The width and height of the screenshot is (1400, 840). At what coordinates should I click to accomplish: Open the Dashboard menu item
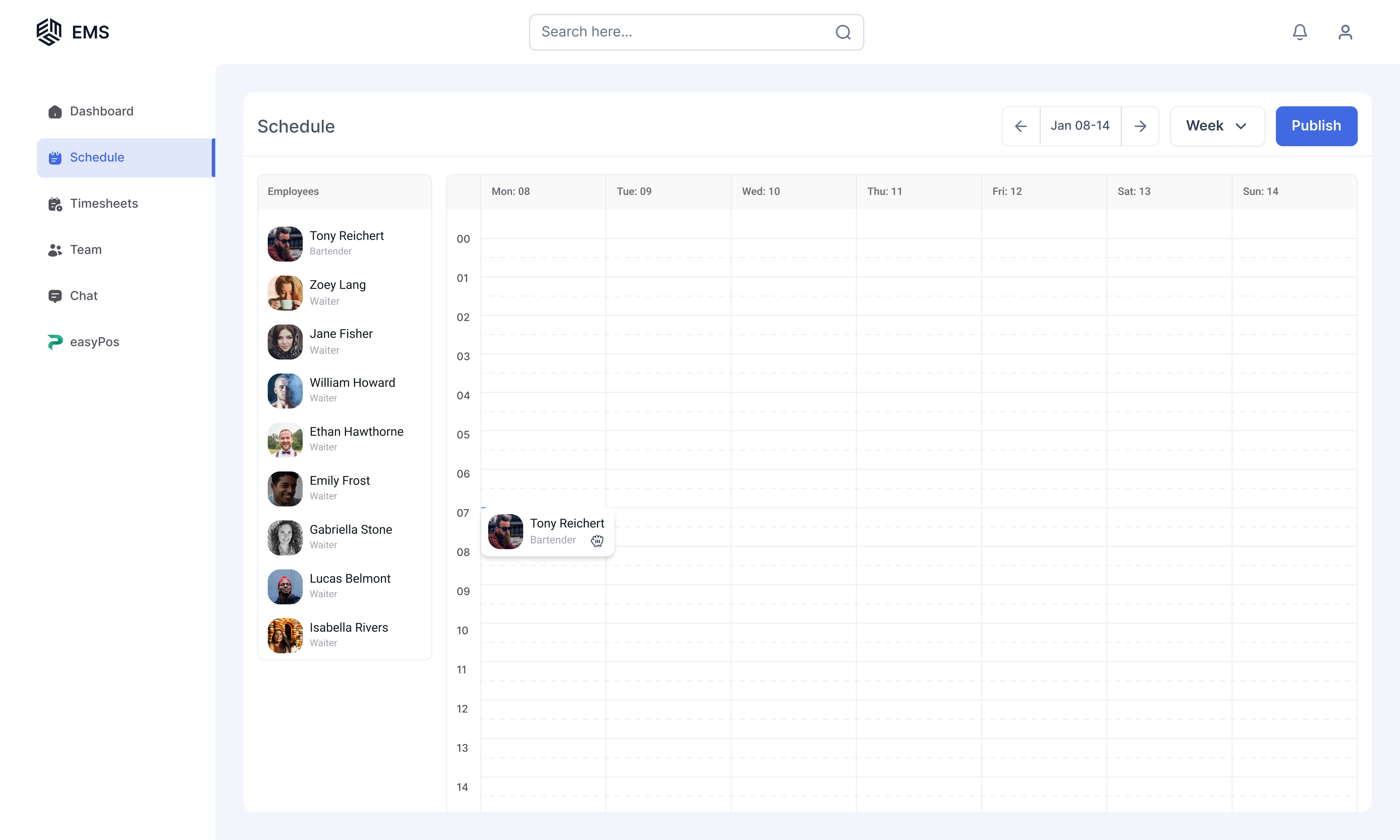(126, 111)
